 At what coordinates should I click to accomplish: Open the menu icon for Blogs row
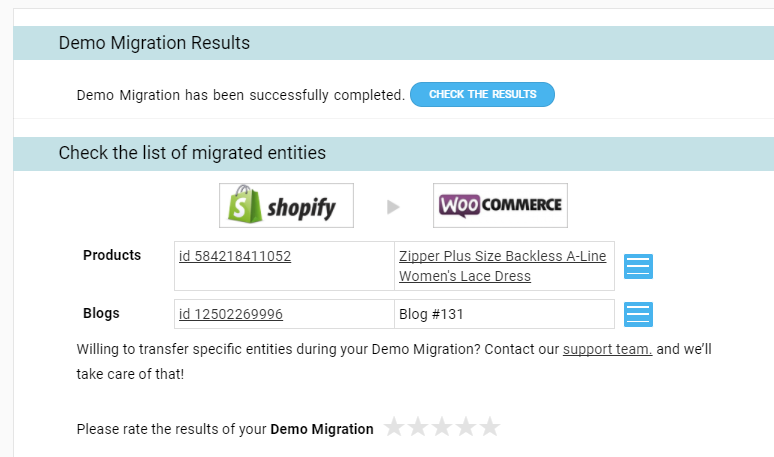(638, 314)
